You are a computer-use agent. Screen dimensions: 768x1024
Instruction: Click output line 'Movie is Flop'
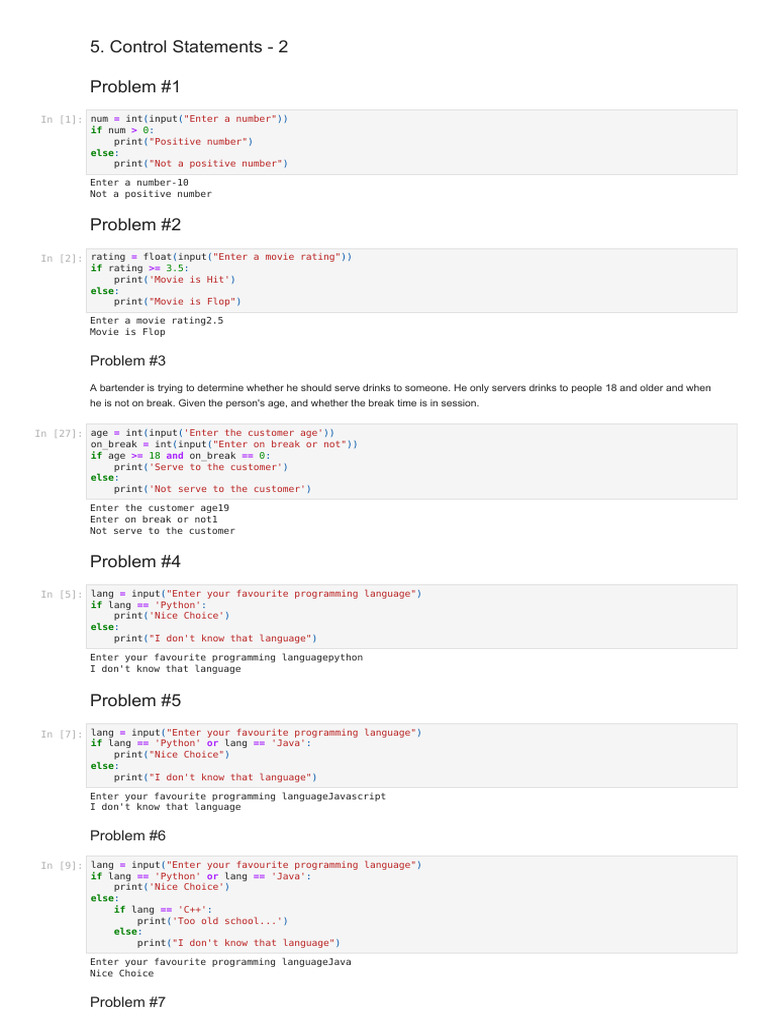pos(128,332)
